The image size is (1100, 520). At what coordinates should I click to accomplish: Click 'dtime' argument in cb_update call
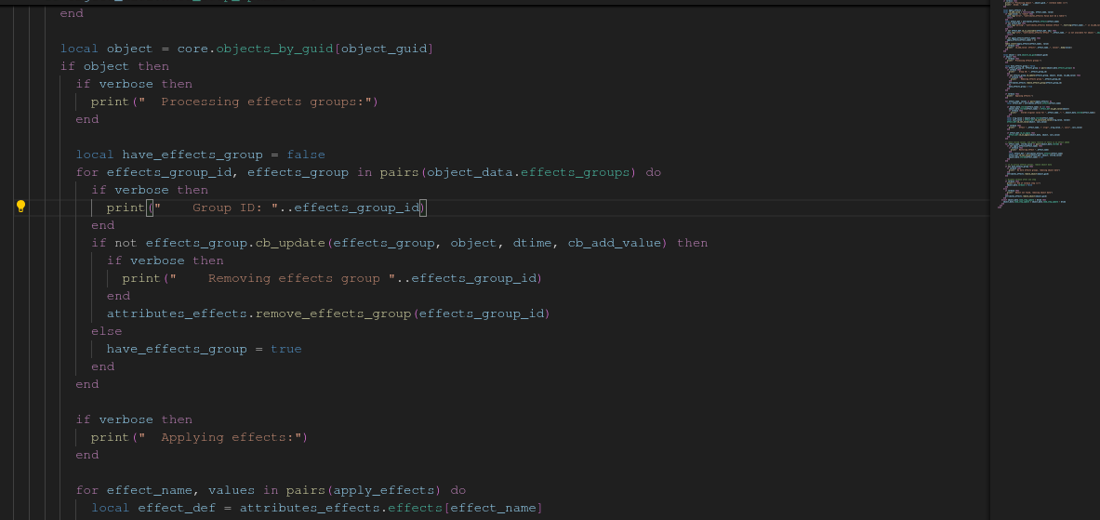532,243
